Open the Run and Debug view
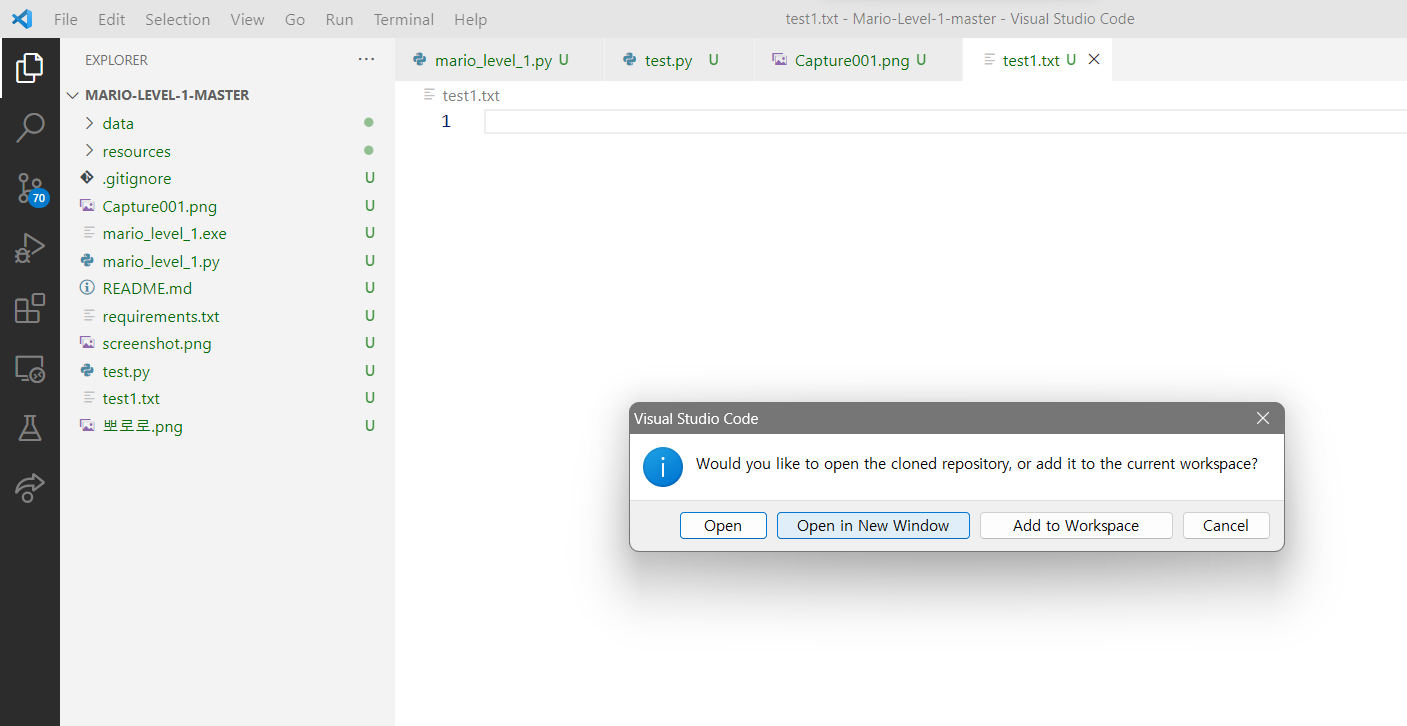Viewport: 1407px width, 726px height. (x=30, y=248)
